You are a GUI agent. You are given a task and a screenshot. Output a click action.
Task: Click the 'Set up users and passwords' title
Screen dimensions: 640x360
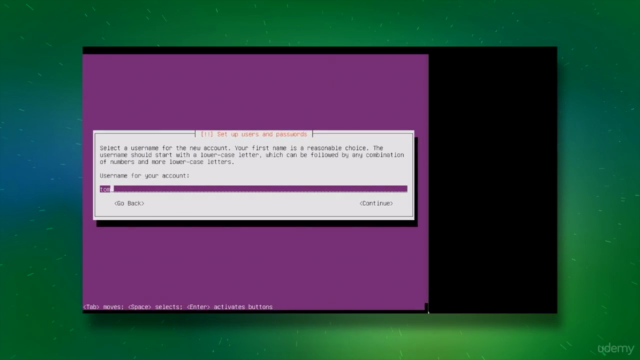coord(254,134)
